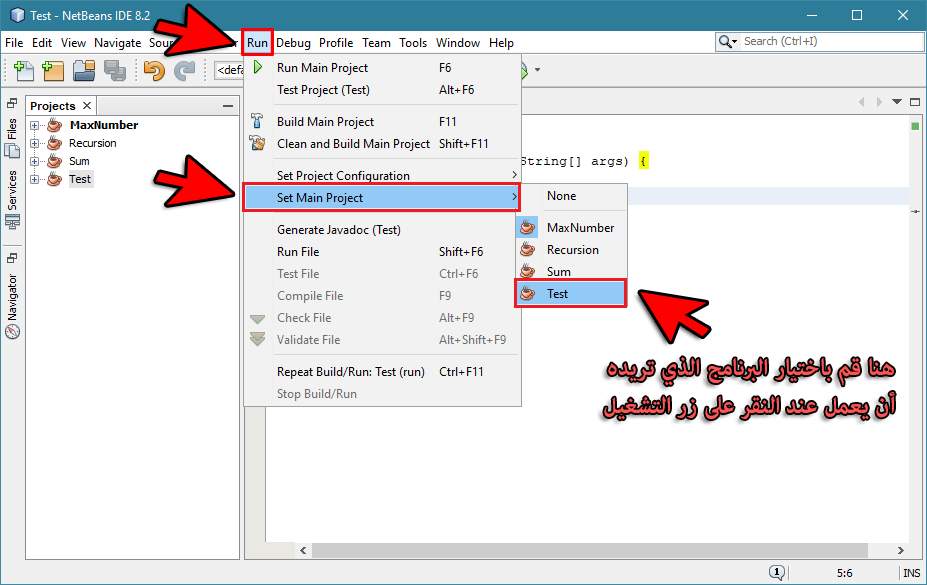Set Recursion as main project in submenu
Image resolution: width=927 pixels, height=585 pixels.
point(571,250)
